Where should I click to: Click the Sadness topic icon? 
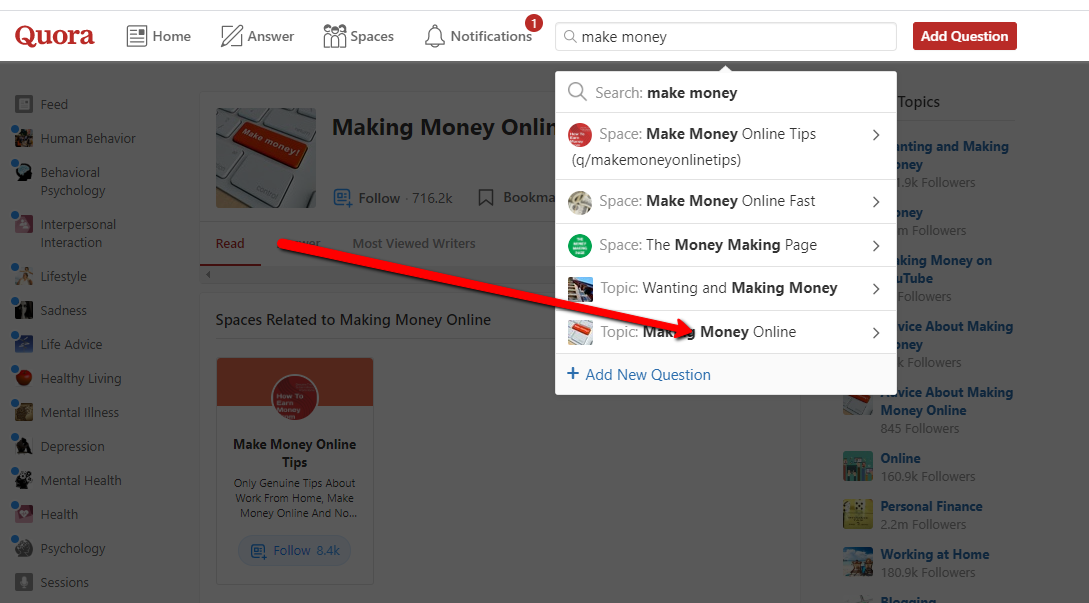click(x=24, y=310)
